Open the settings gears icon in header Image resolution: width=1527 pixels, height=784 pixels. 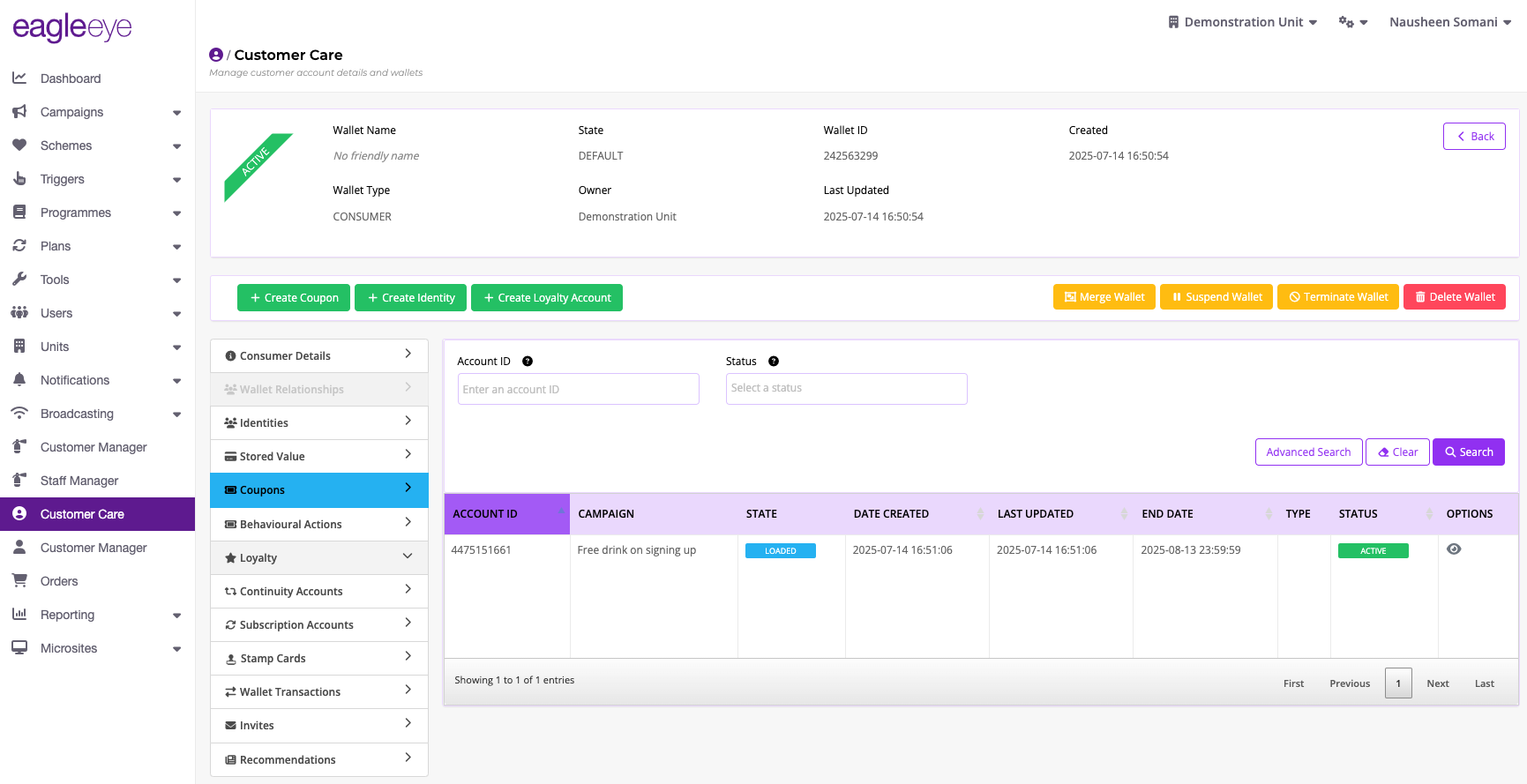pos(1352,22)
